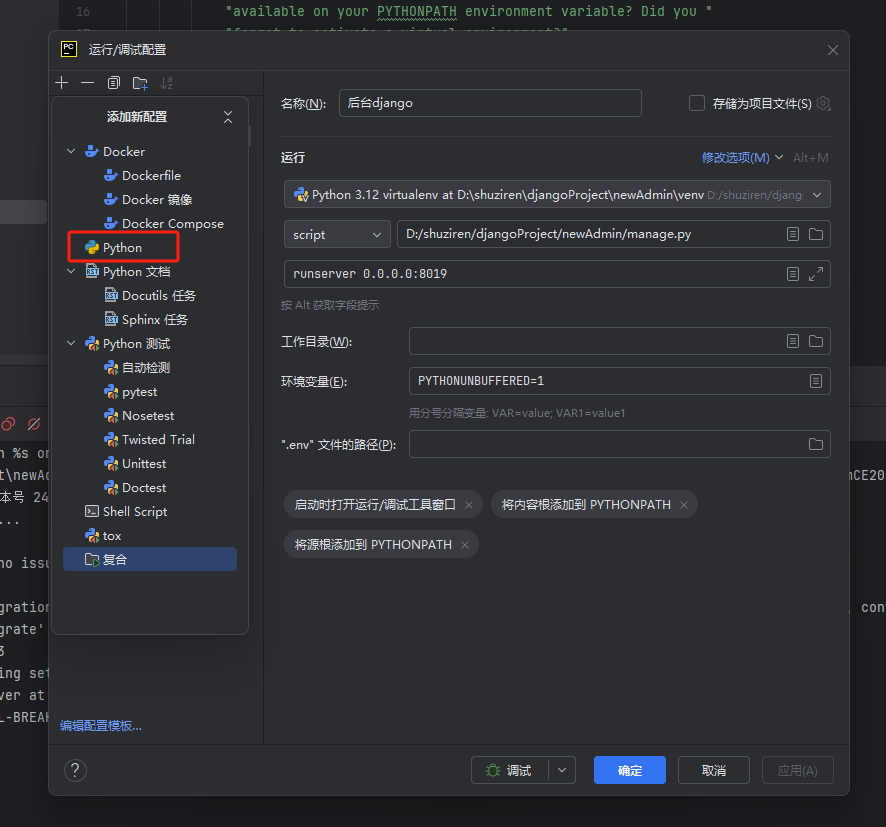
Task: Choose pytest from the configuration list
Action: tap(139, 392)
